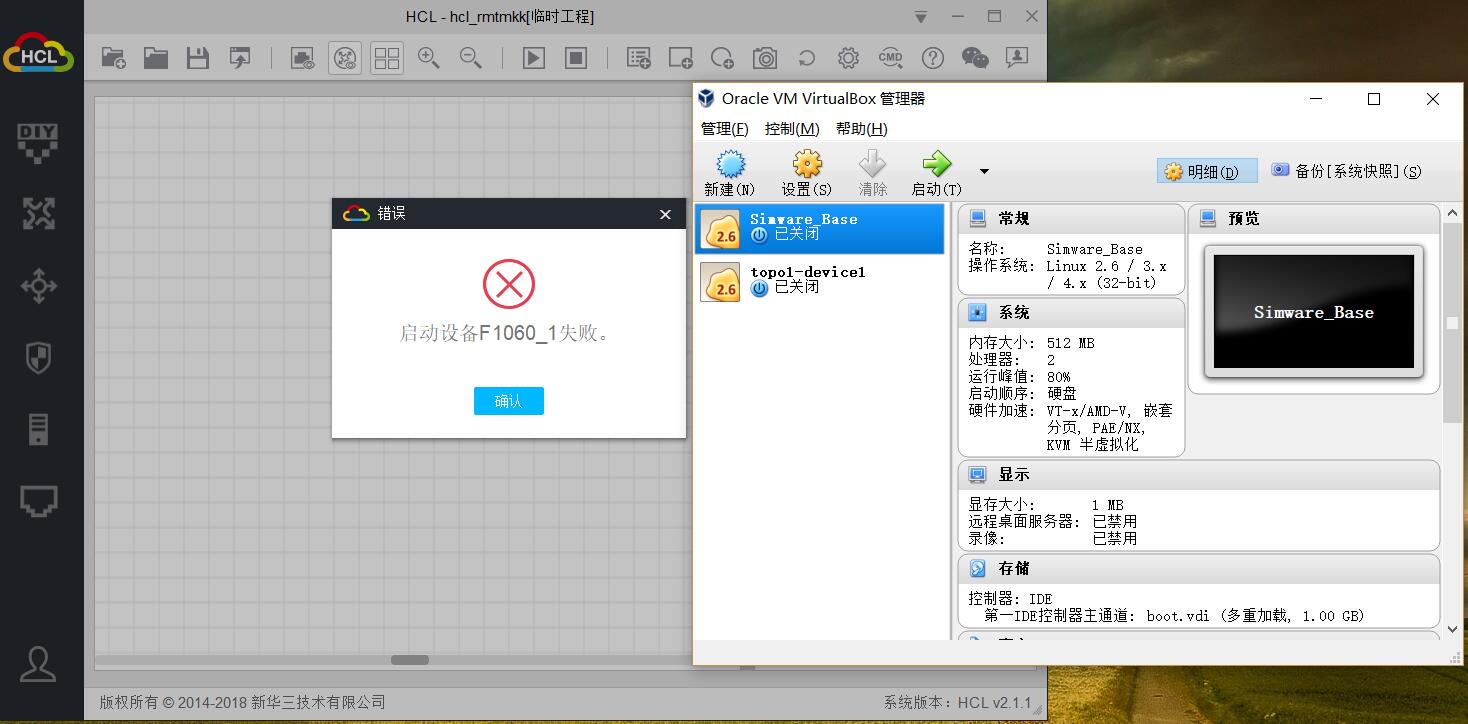The image size is (1468, 724).
Task: Click the add rectangle shape icon in HCL
Action: (x=681, y=58)
